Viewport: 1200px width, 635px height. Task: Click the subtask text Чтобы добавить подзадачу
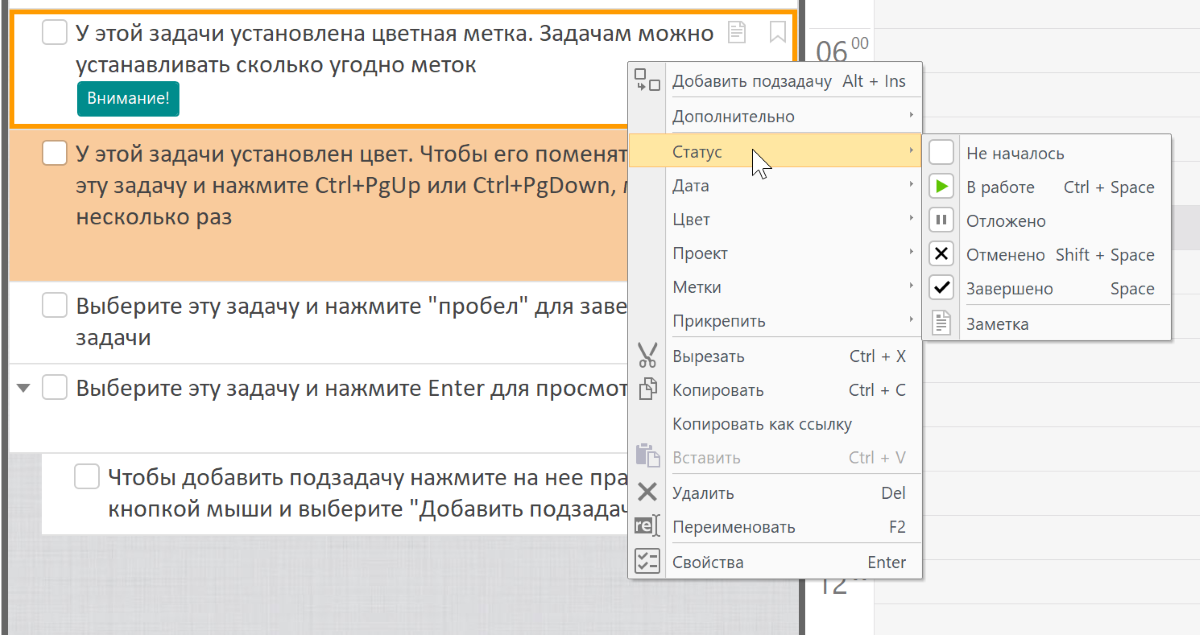[x=366, y=492]
